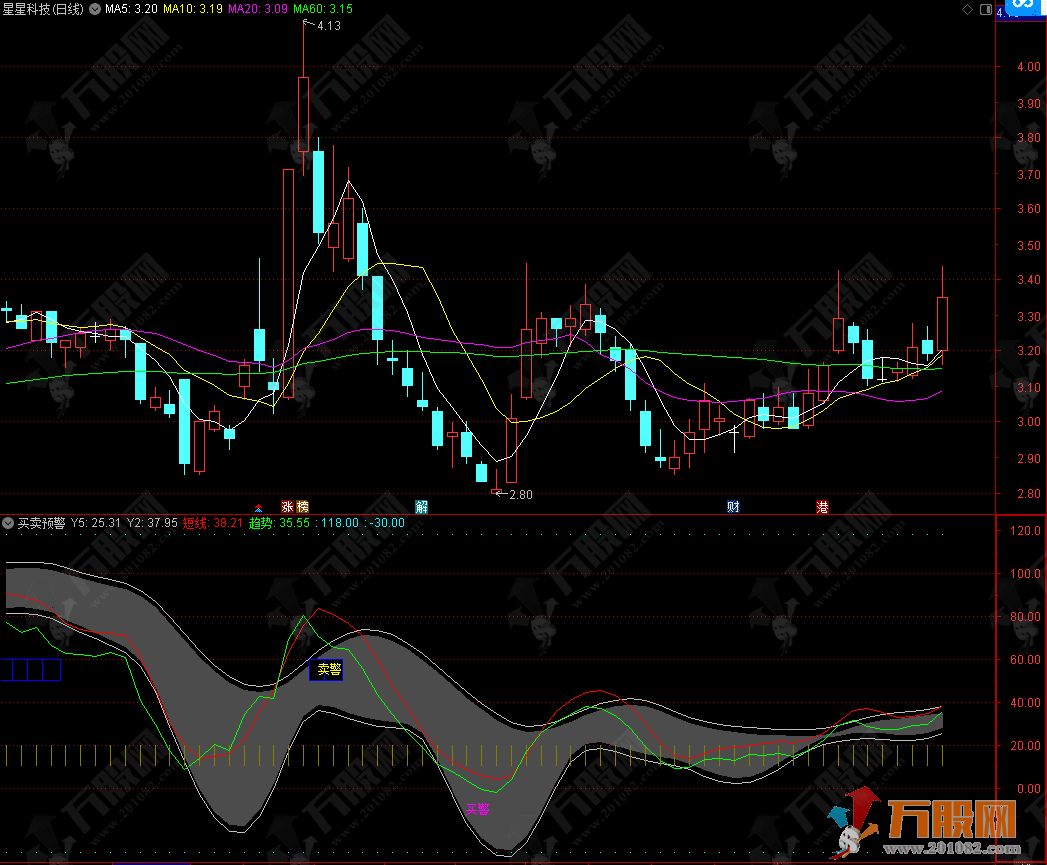Click the Y5: 25.31 value

point(96,522)
